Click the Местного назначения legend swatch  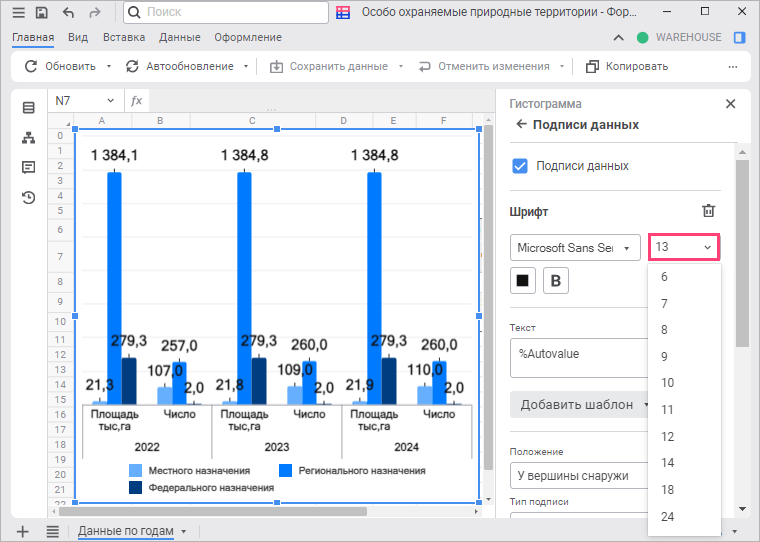(x=136, y=470)
